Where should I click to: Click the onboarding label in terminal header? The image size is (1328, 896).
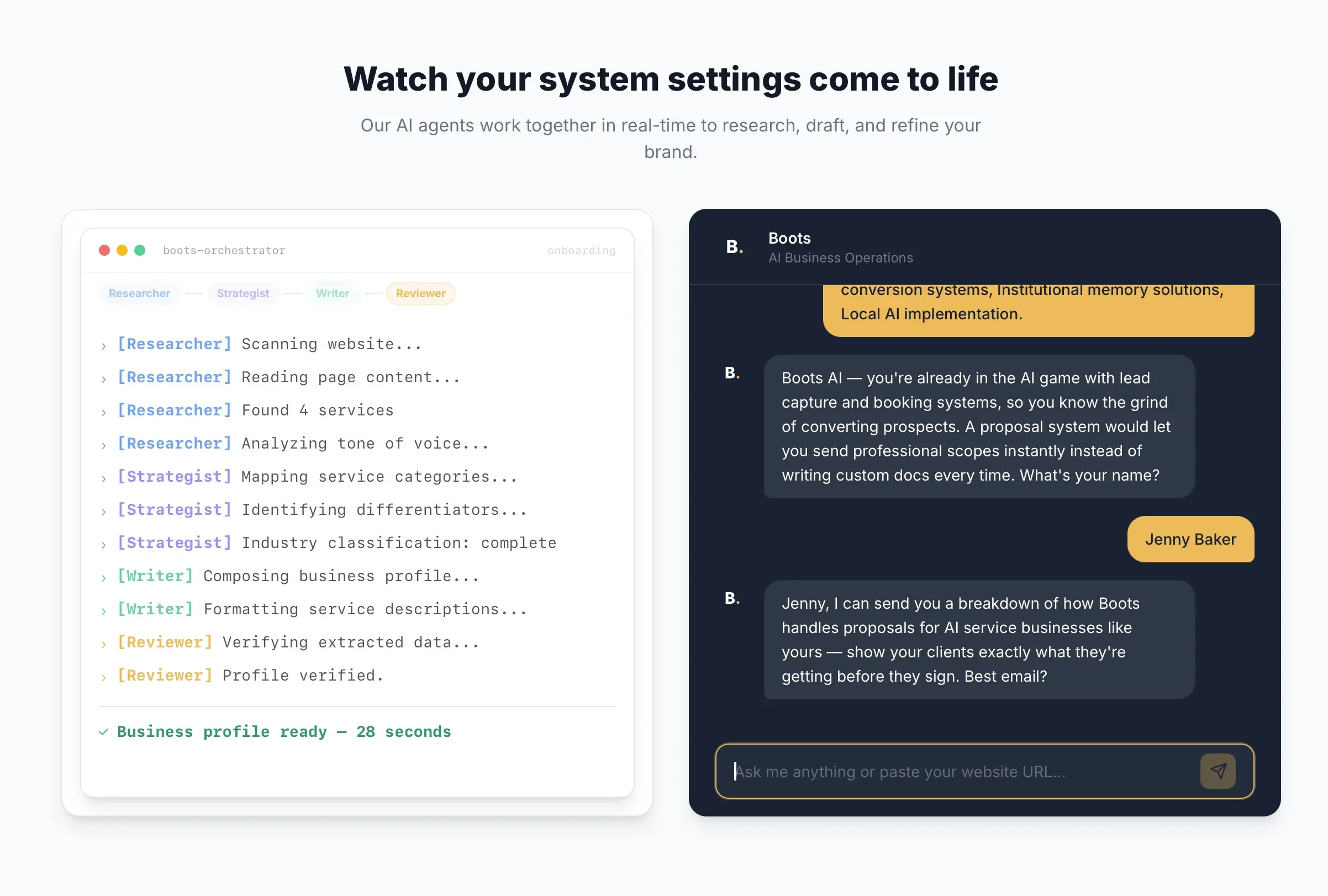pyautogui.click(x=581, y=250)
